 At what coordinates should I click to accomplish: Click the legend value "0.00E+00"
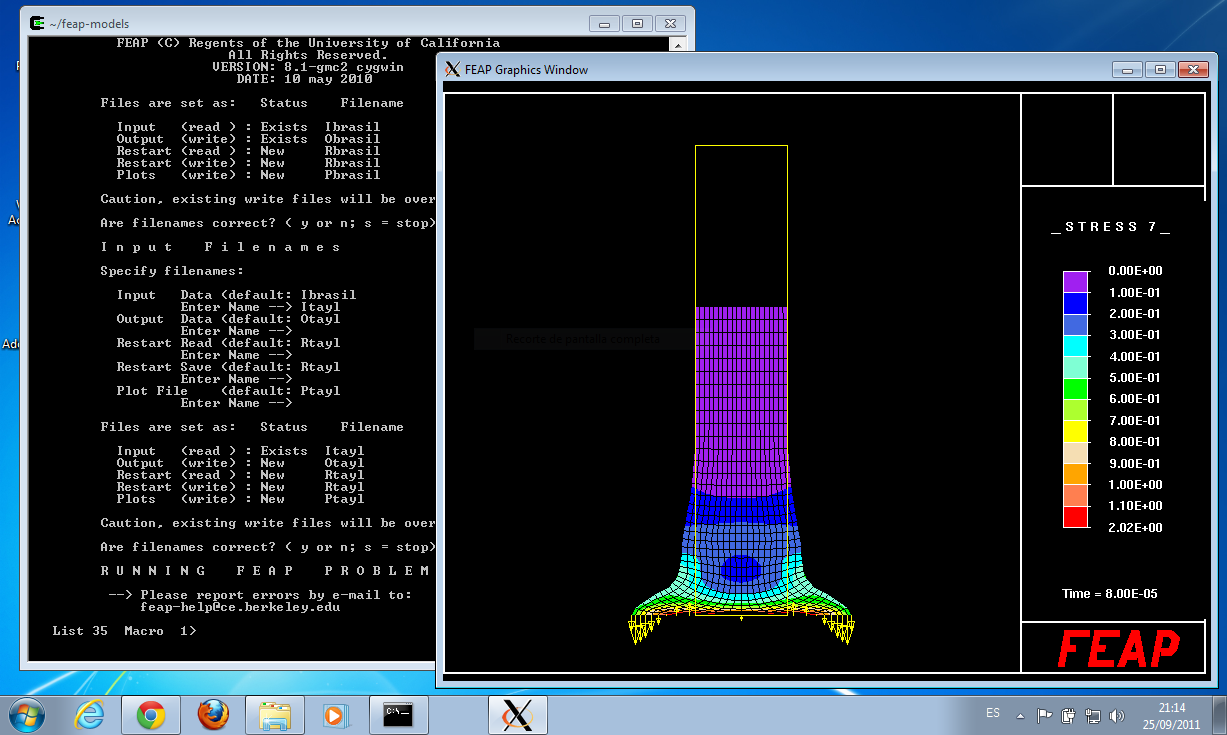pos(1135,271)
